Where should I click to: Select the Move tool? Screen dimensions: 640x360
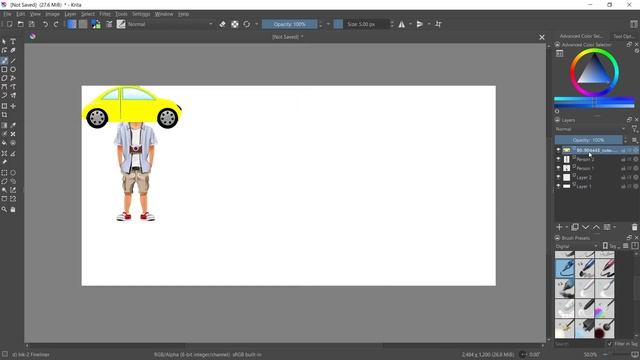[x=13, y=106]
